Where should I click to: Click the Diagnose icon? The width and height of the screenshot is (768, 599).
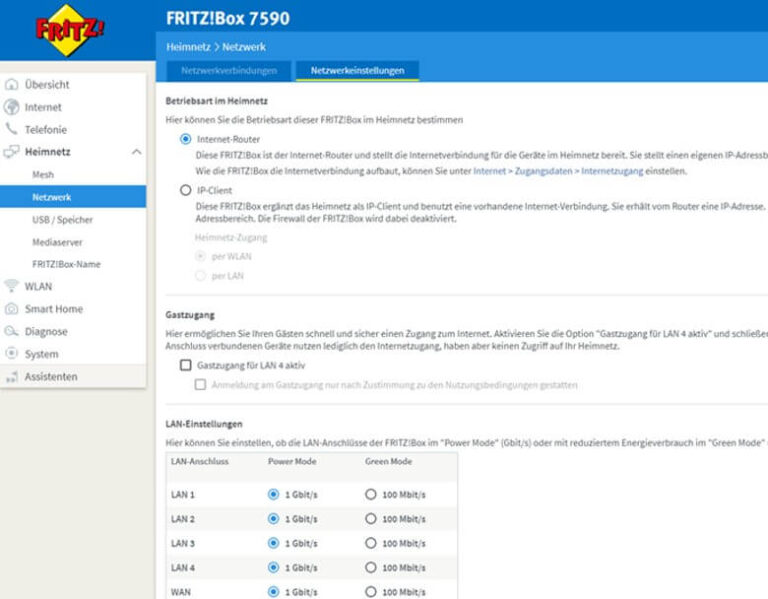pos(12,331)
